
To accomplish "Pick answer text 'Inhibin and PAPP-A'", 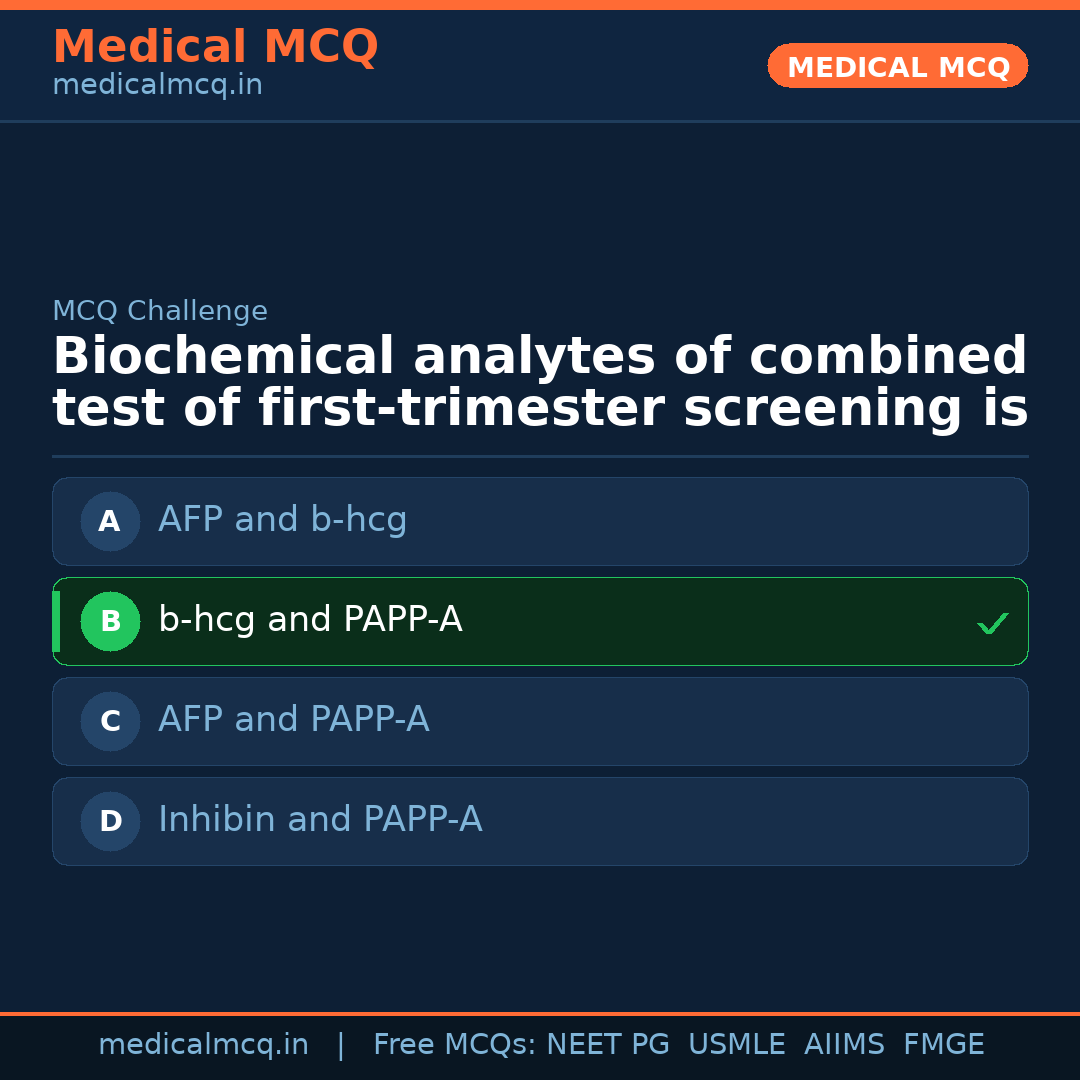I will (320, 820).
